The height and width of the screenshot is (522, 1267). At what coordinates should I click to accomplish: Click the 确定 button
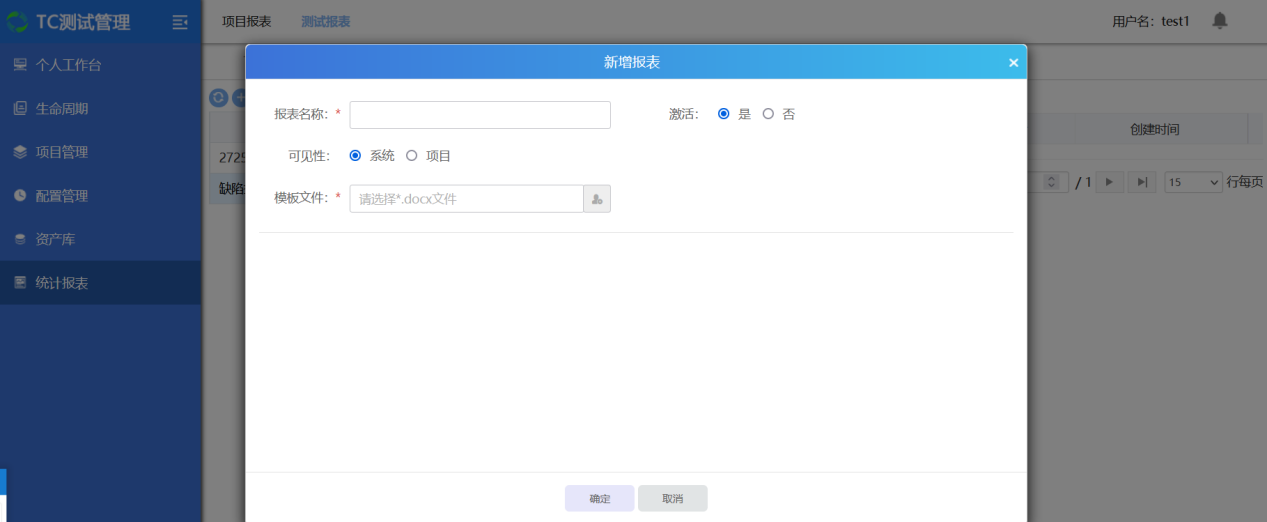click(x=599, y=498)
